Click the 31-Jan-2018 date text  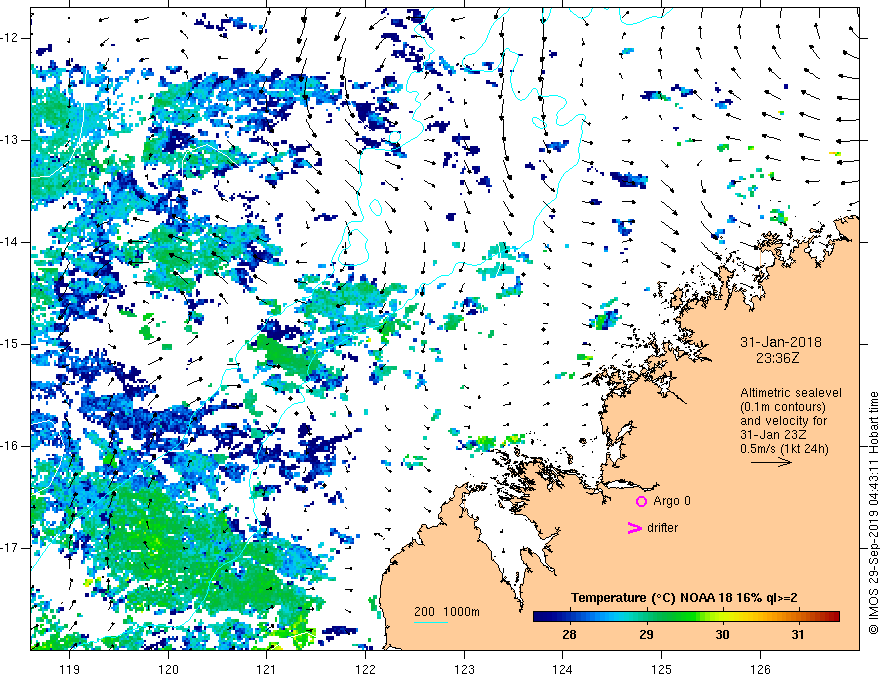(x=781, y=342)
